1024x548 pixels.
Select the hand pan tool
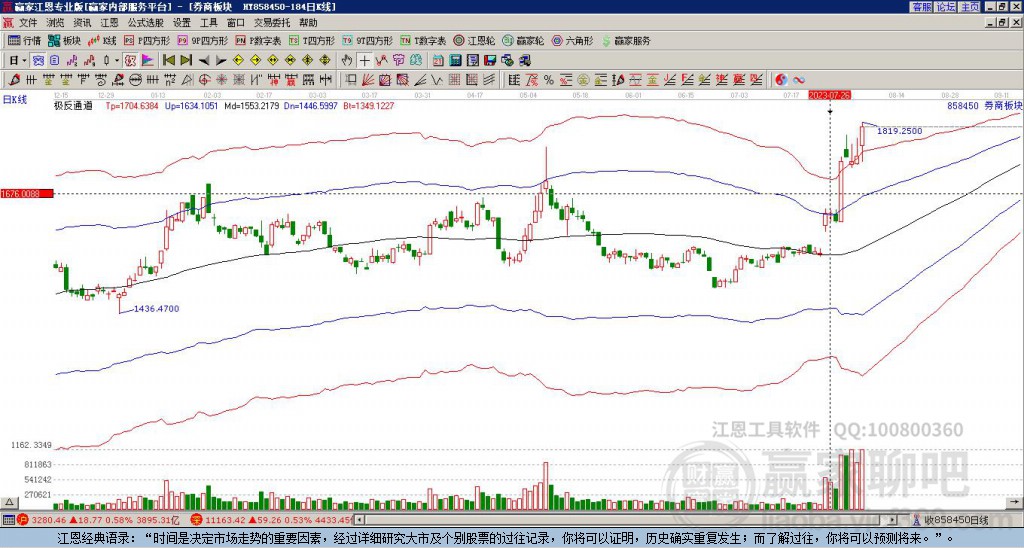point(347,61)
